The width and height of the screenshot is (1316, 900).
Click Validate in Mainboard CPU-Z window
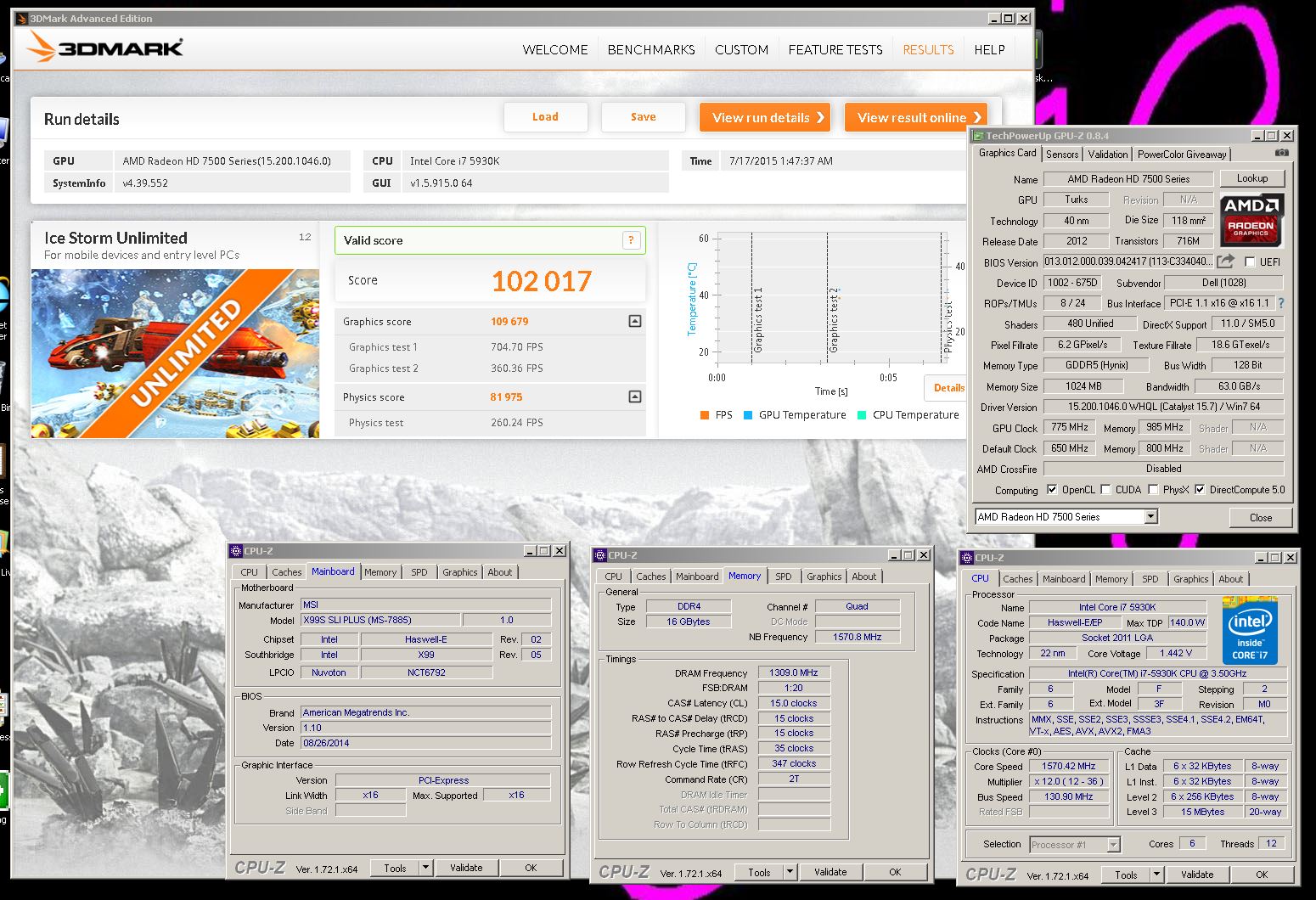(466, 868)
